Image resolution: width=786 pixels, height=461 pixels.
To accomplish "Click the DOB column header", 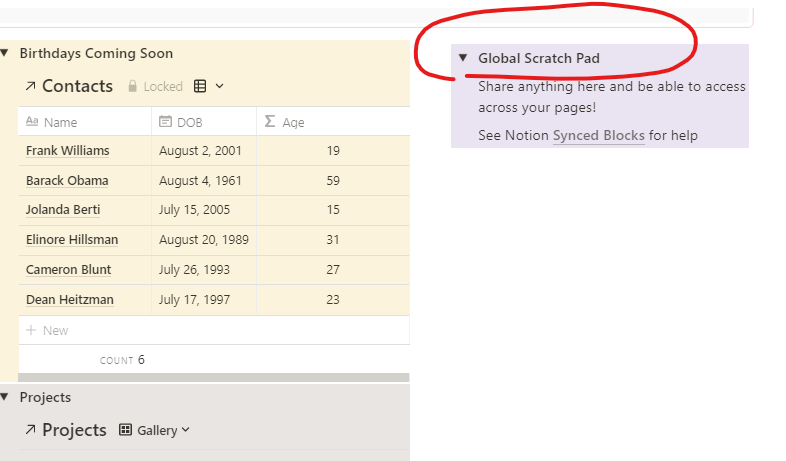I will pyautogui.click(x=188, y=123).
